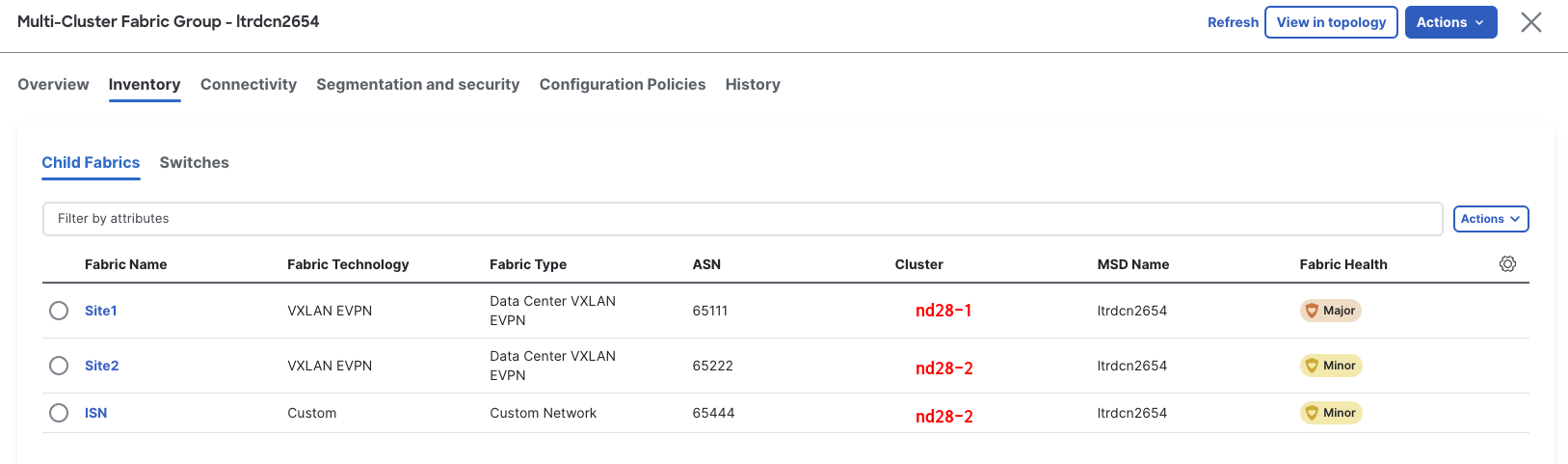The height and width of the screenshot is (464, 1568).
Task: Expand the blue Actions dropdown at top
Action: point(1450,22)
